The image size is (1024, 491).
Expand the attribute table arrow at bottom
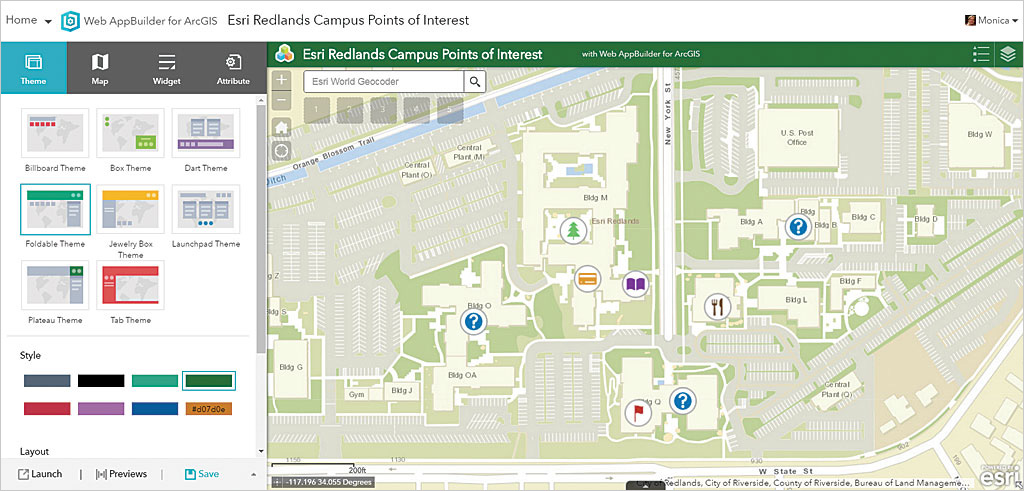645,486
